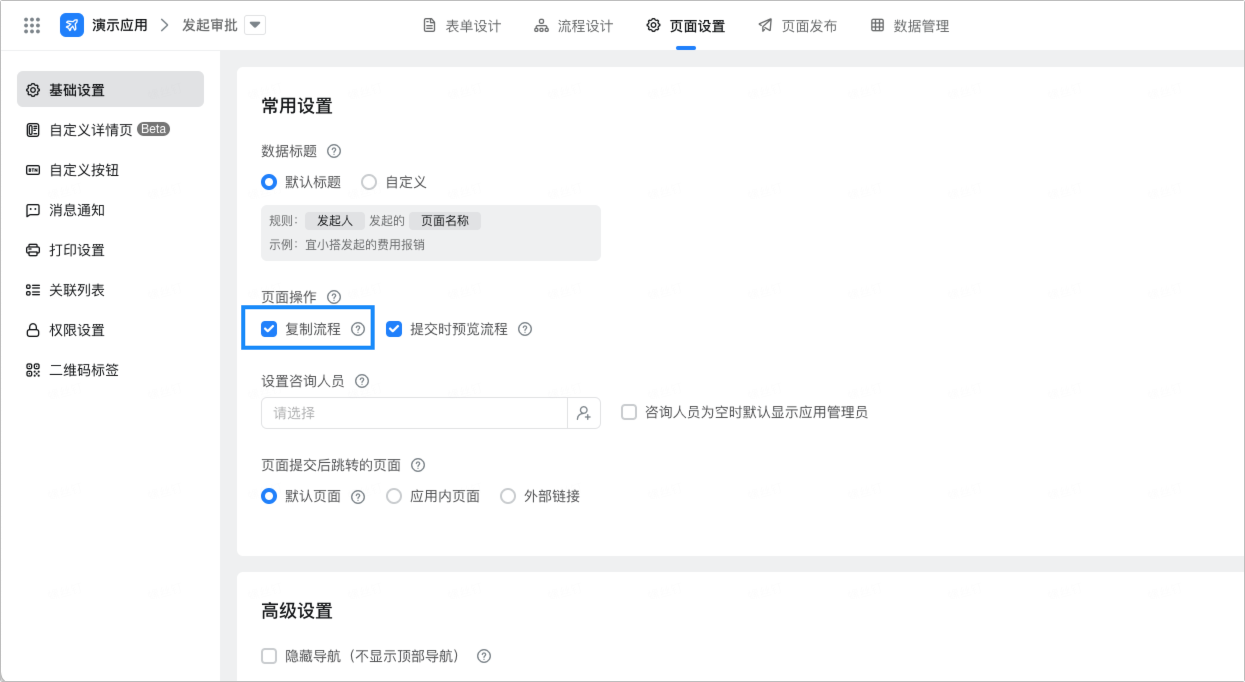
Task: Select the 自定义 title radio button
Action: 369,182
